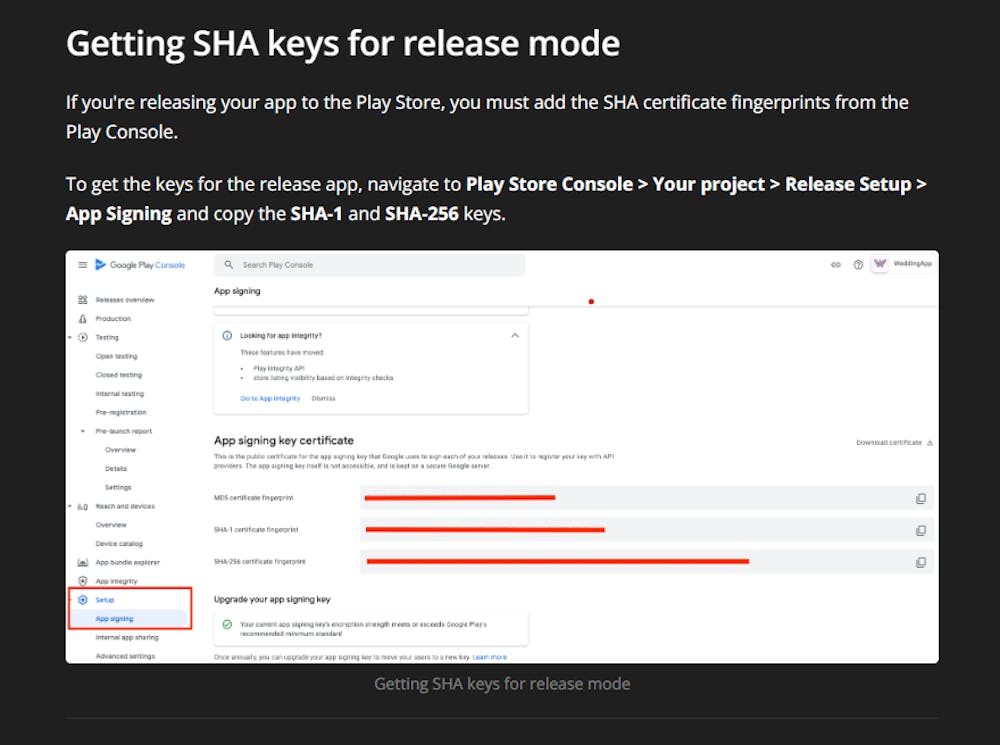Open the hamburger menu to toggle sidebar
Image resolution: width=1000 pixels, height=745 pixels.
[83, 264]
